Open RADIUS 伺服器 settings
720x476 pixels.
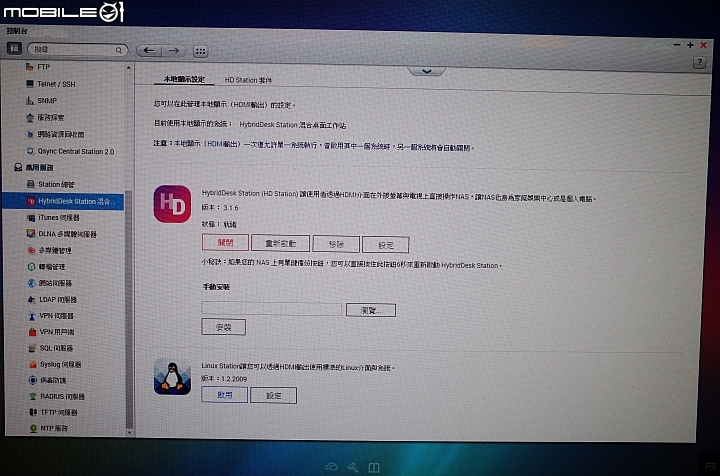[x=57, y=396]
